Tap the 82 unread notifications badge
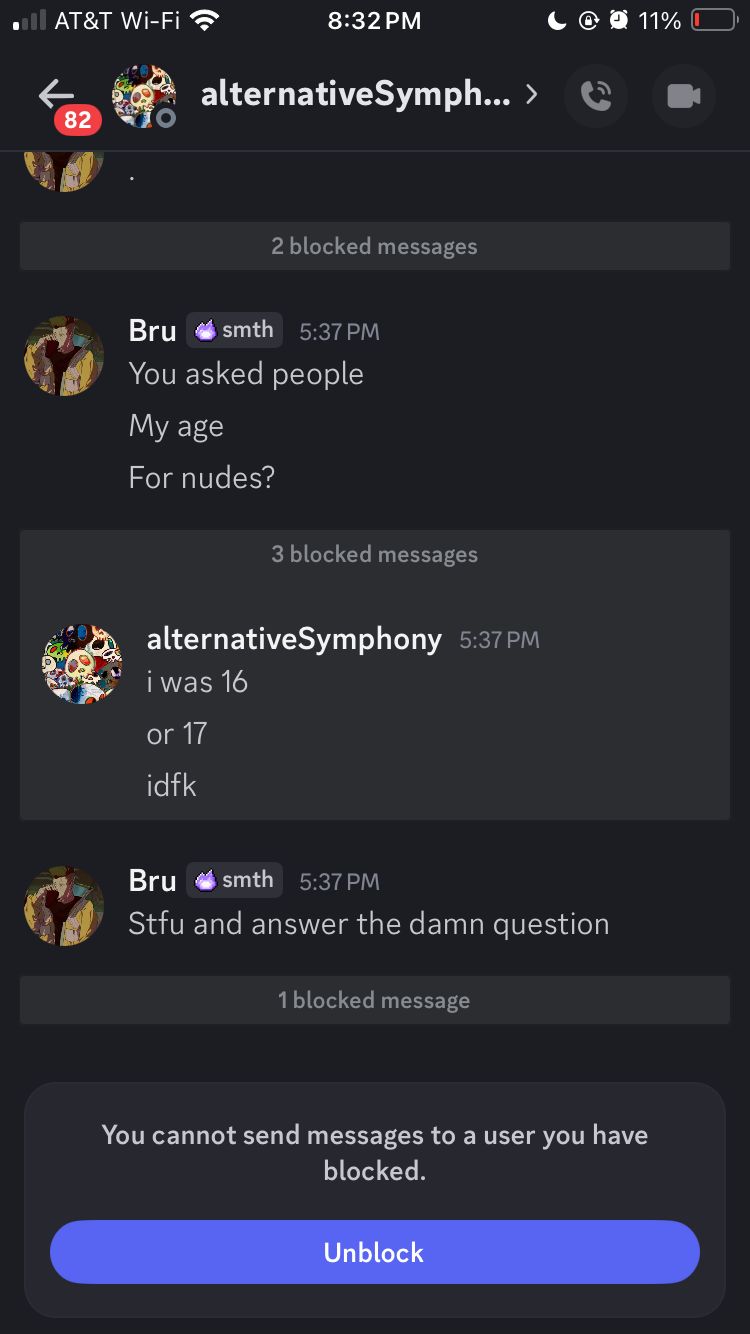750x1334 pixels. pos(77,121)
